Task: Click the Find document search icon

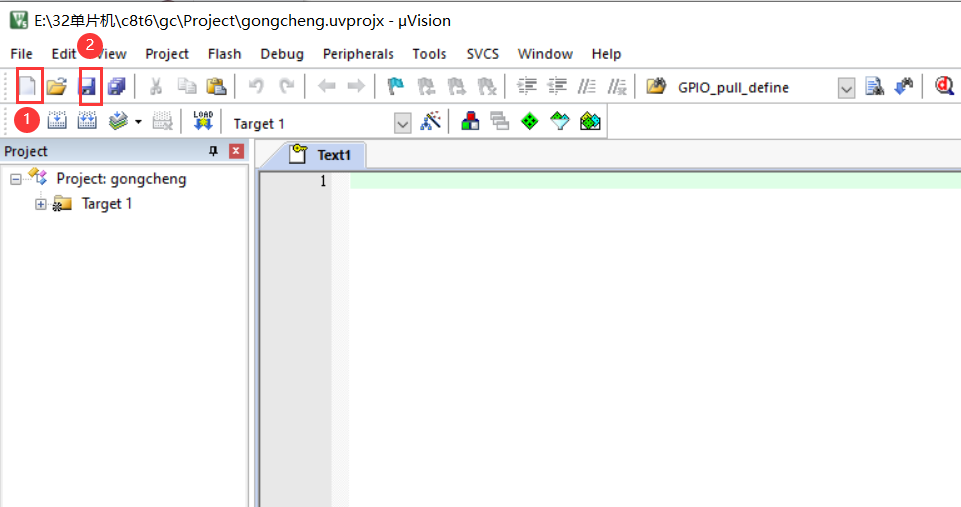Action: [x=875, y=86]
